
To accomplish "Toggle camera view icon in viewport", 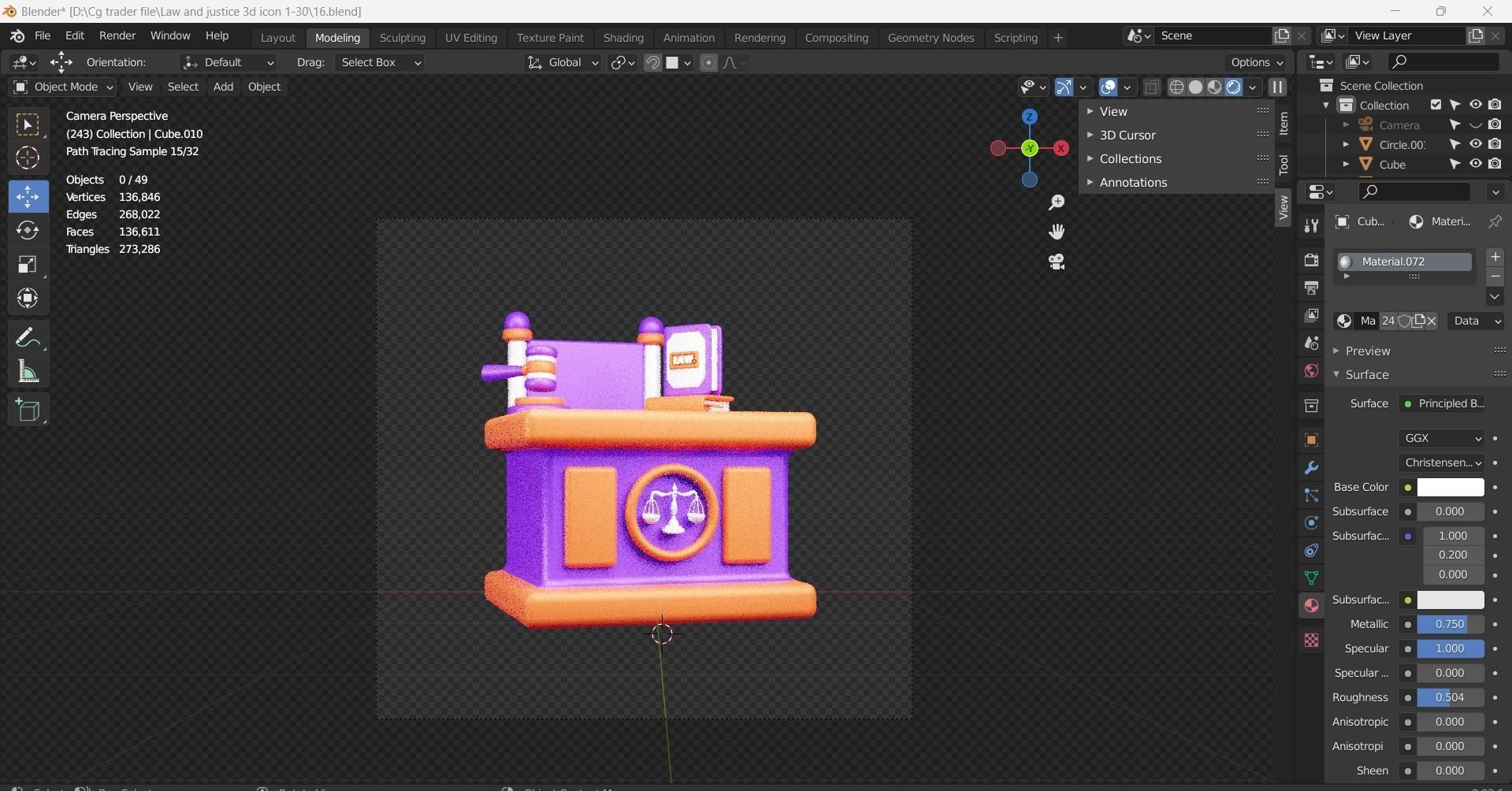I will [1057, 262].
